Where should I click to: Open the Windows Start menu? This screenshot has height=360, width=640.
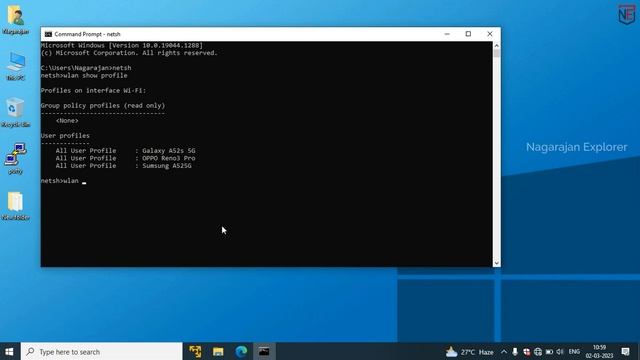pos(9,351)
